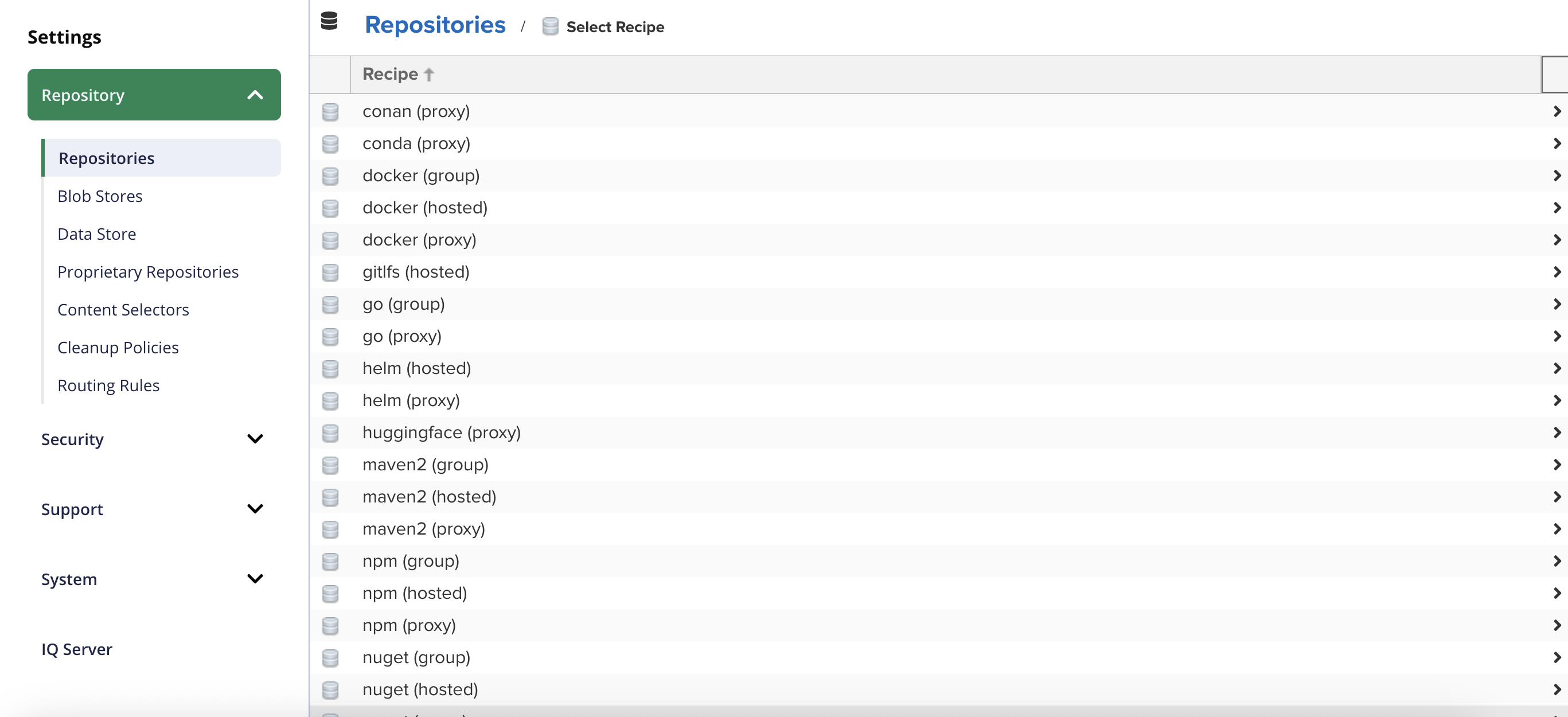1568x717 pixels.
Task: Choose the docker (proxy) recipe row arrow
Action: click(x=1557, y=240)
